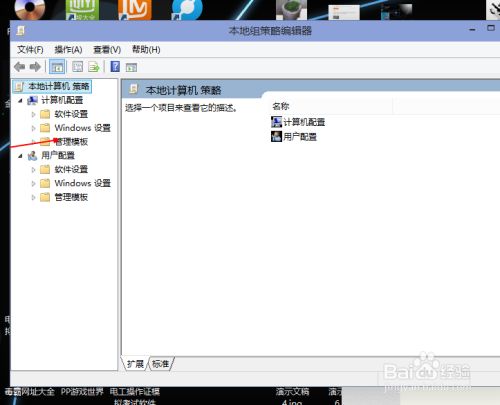
Task: Open the Help question mark icon
Action: [115, 67]
